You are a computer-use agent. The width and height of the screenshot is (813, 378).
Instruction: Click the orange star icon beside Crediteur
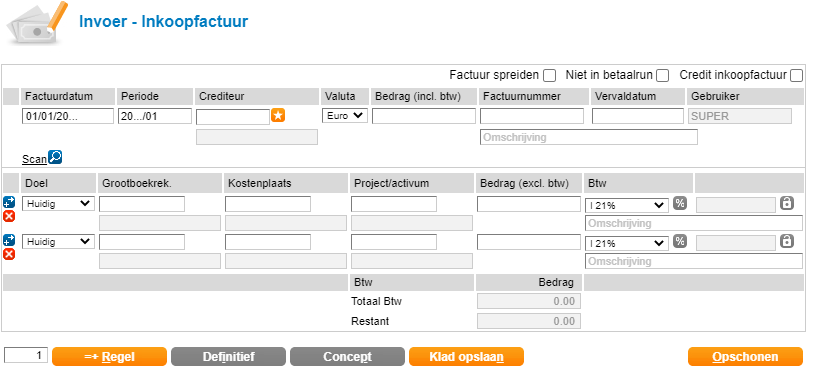pyautogui.click(x=278, y=116)
